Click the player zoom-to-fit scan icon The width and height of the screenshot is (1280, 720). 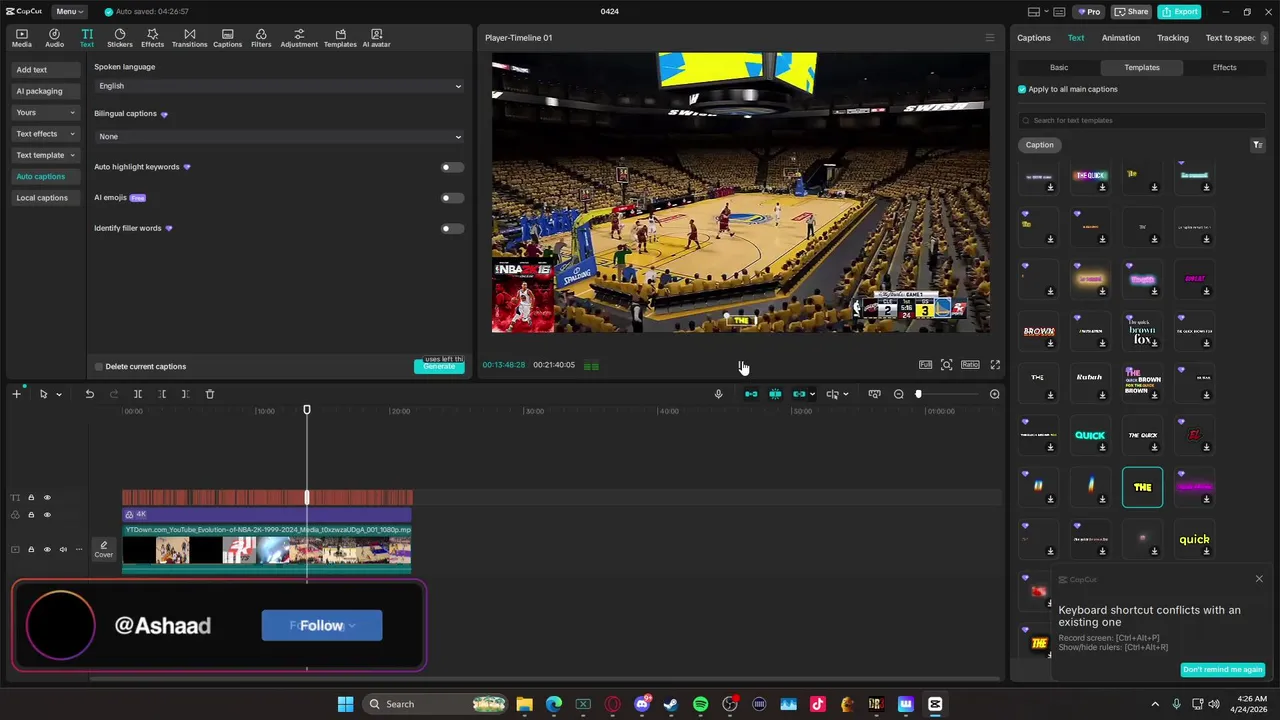946,365
